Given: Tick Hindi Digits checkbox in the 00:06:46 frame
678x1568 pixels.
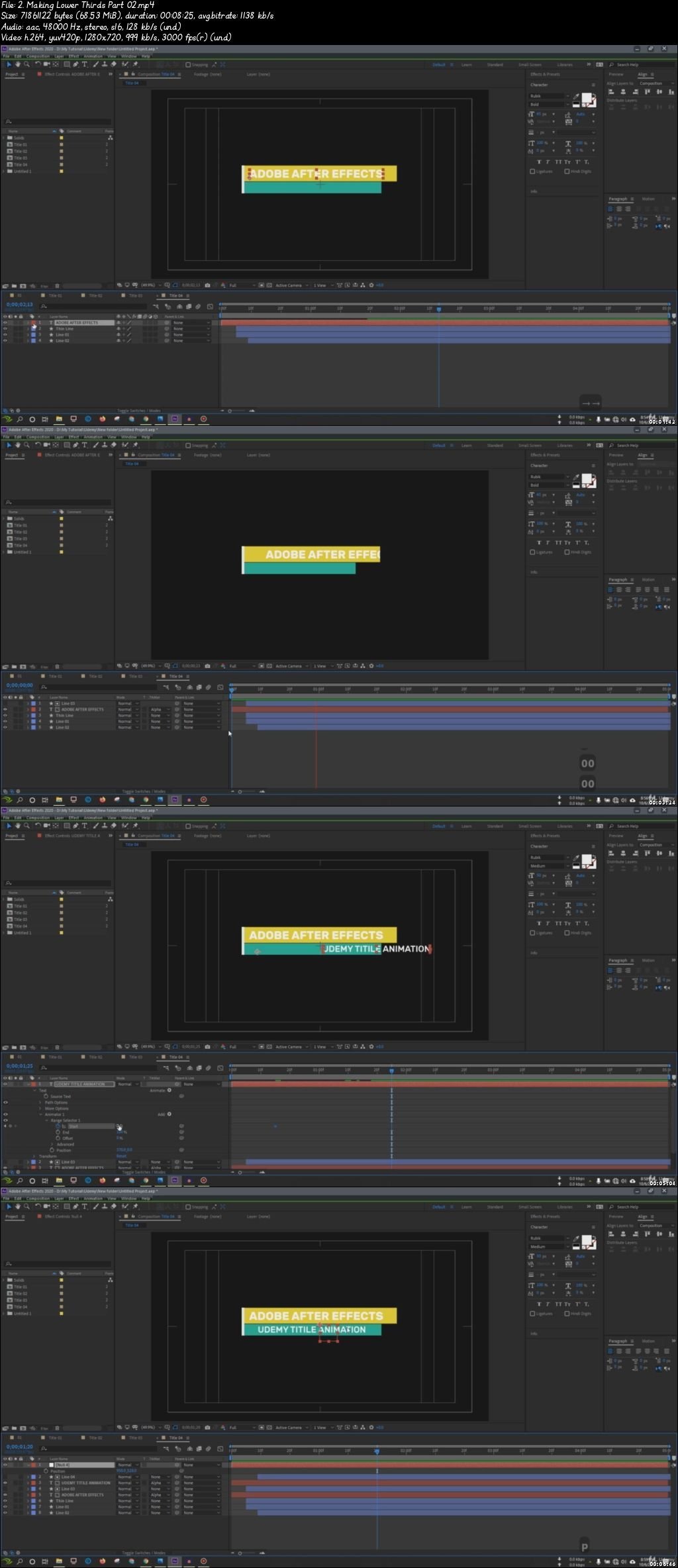Looking at the screenshot, I should [x=567, y=1314].
